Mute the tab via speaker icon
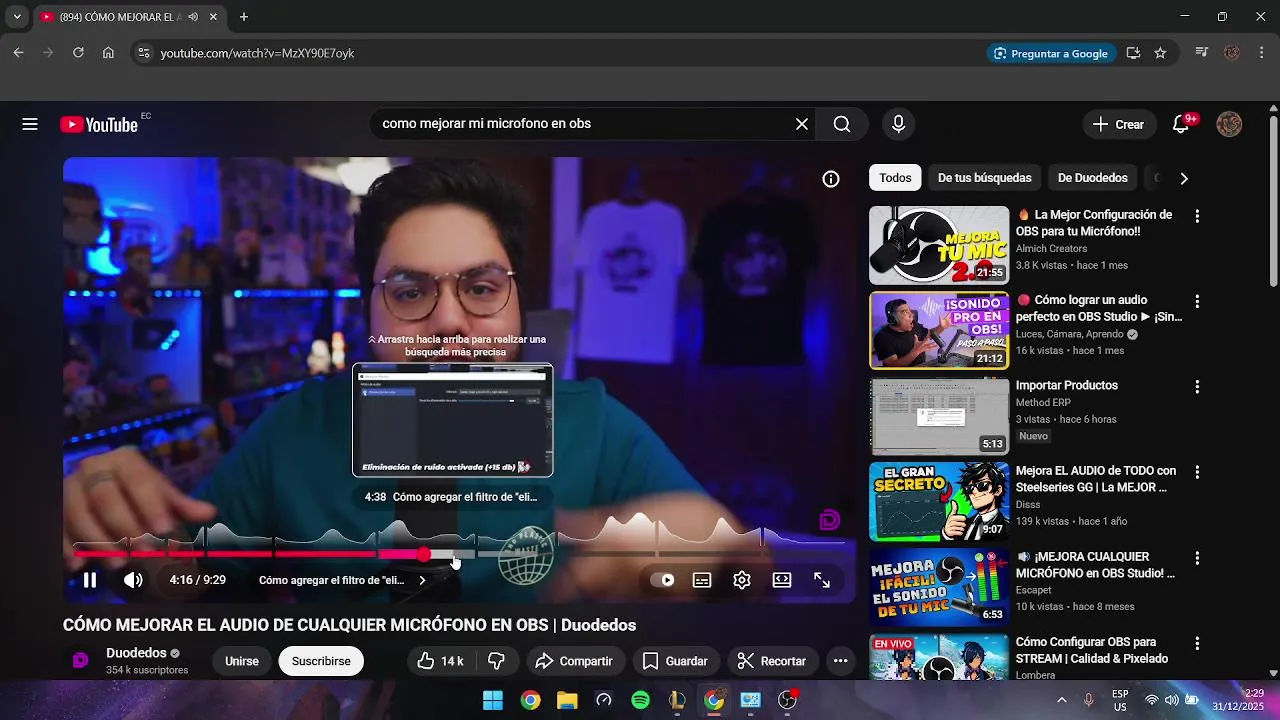 coord(192,17)
